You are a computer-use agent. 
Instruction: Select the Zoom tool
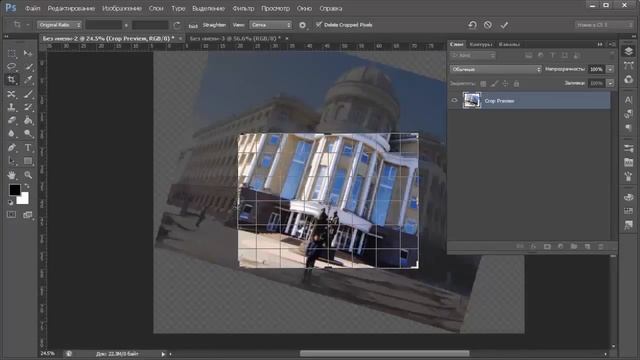tap(28, 175)
